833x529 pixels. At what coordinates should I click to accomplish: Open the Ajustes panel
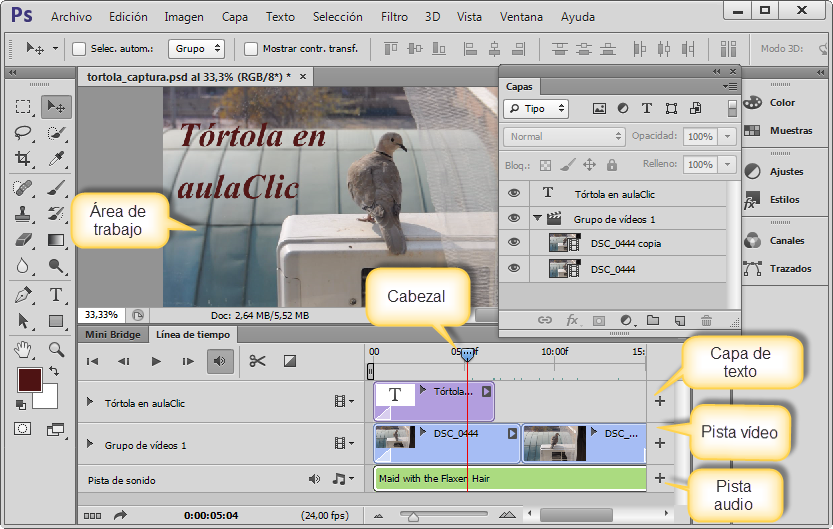coord(774,171)
